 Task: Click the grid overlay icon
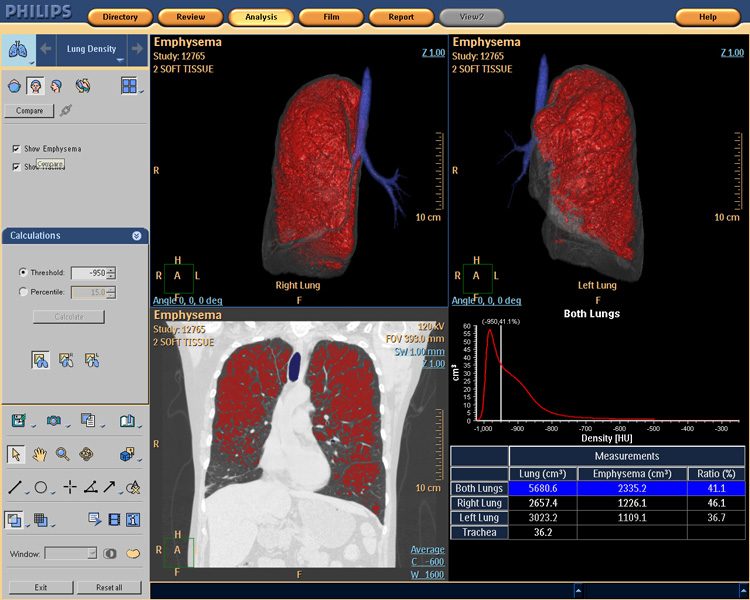41,520
